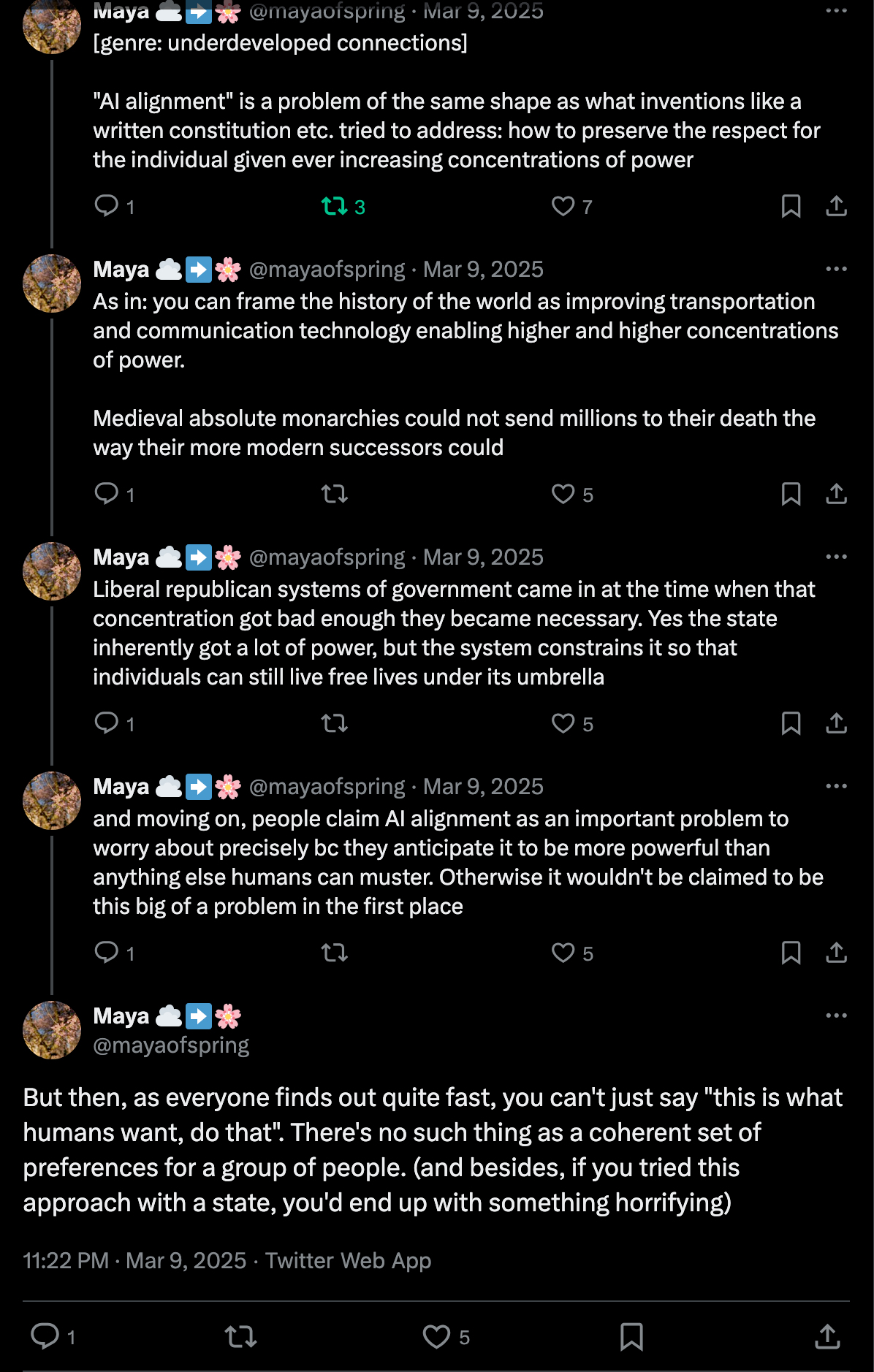874x1372 pixels.
Task: Click the Mar 9, 2025 date on 'and moving on' tweet
Action: 483,787
